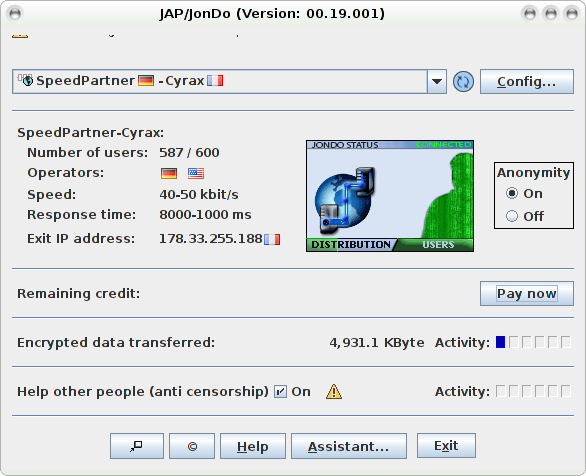Click the CONNECTED status label

pyautogui.click(x=443, y=145)
